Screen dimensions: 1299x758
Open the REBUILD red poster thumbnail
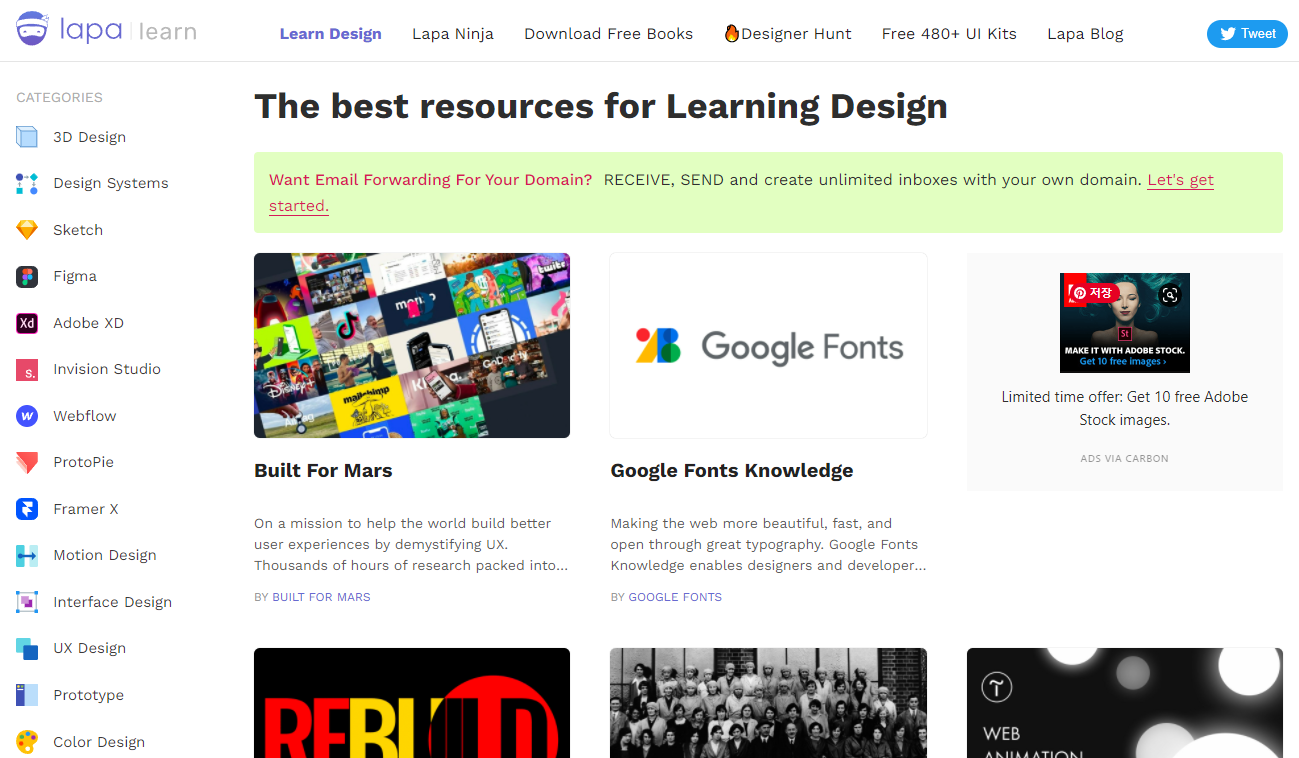coord(412,703)
